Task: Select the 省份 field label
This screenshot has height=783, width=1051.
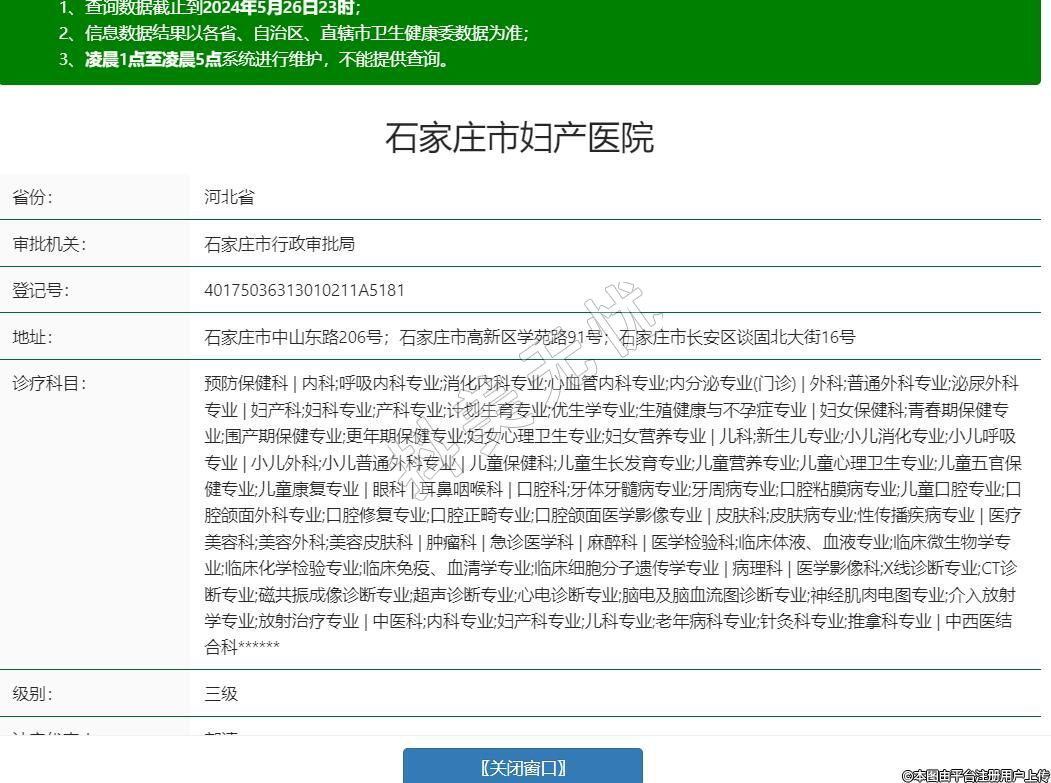Action: pyautogui.click(x=32, y=197)
